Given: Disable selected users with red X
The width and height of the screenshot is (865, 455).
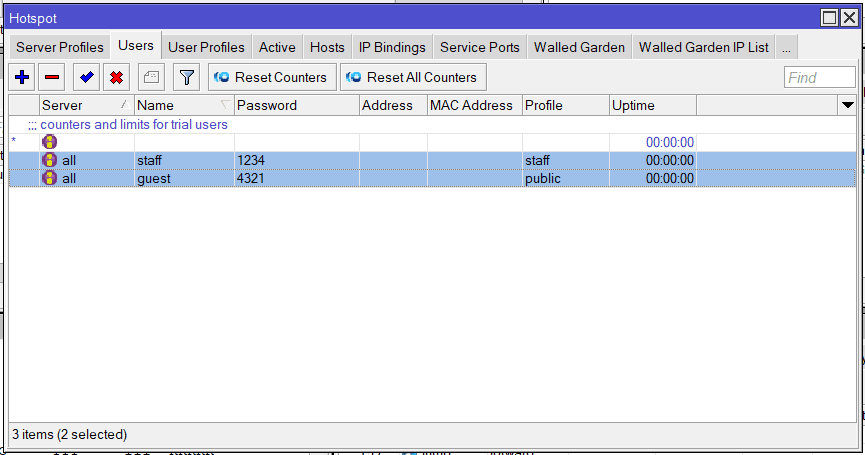Looking at the screenshot, I should click(x=116, y=77).
